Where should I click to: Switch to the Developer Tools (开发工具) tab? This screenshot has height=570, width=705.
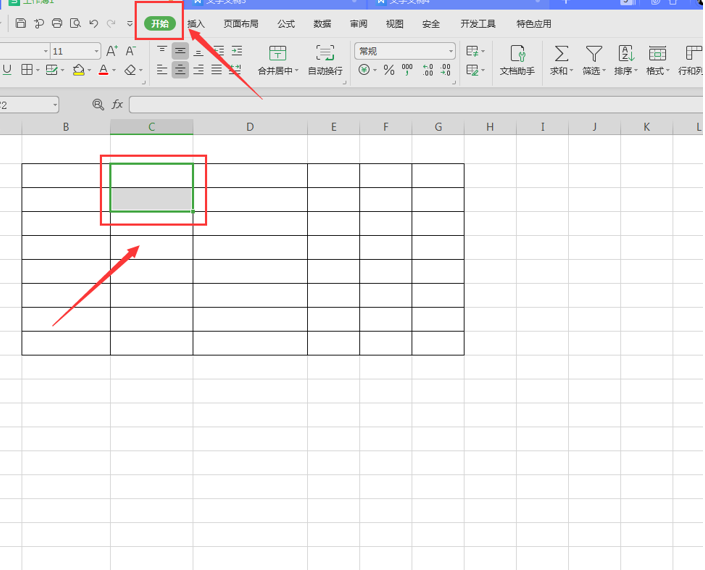pyautogui.click(x=478, y=24)
